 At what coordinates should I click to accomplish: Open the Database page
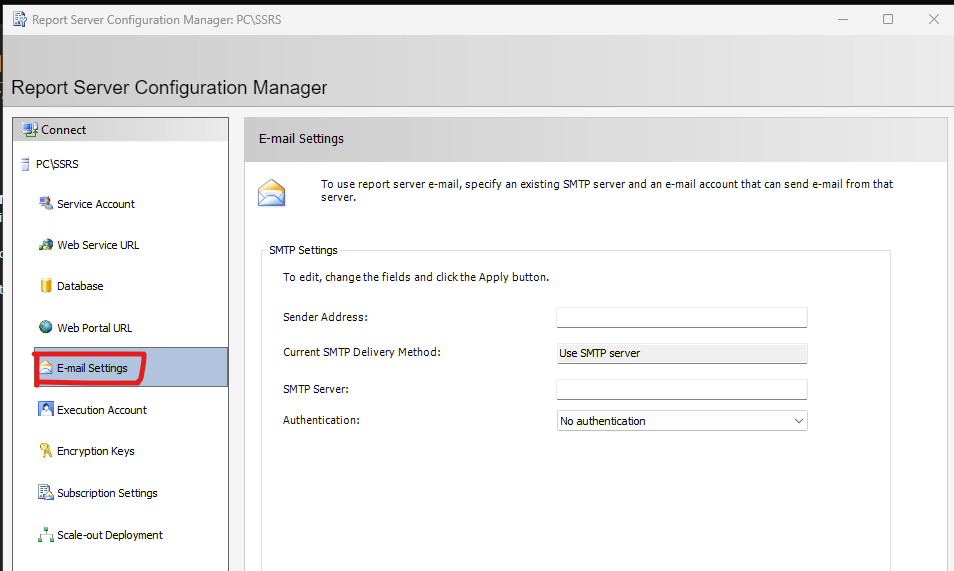point(80,286)
